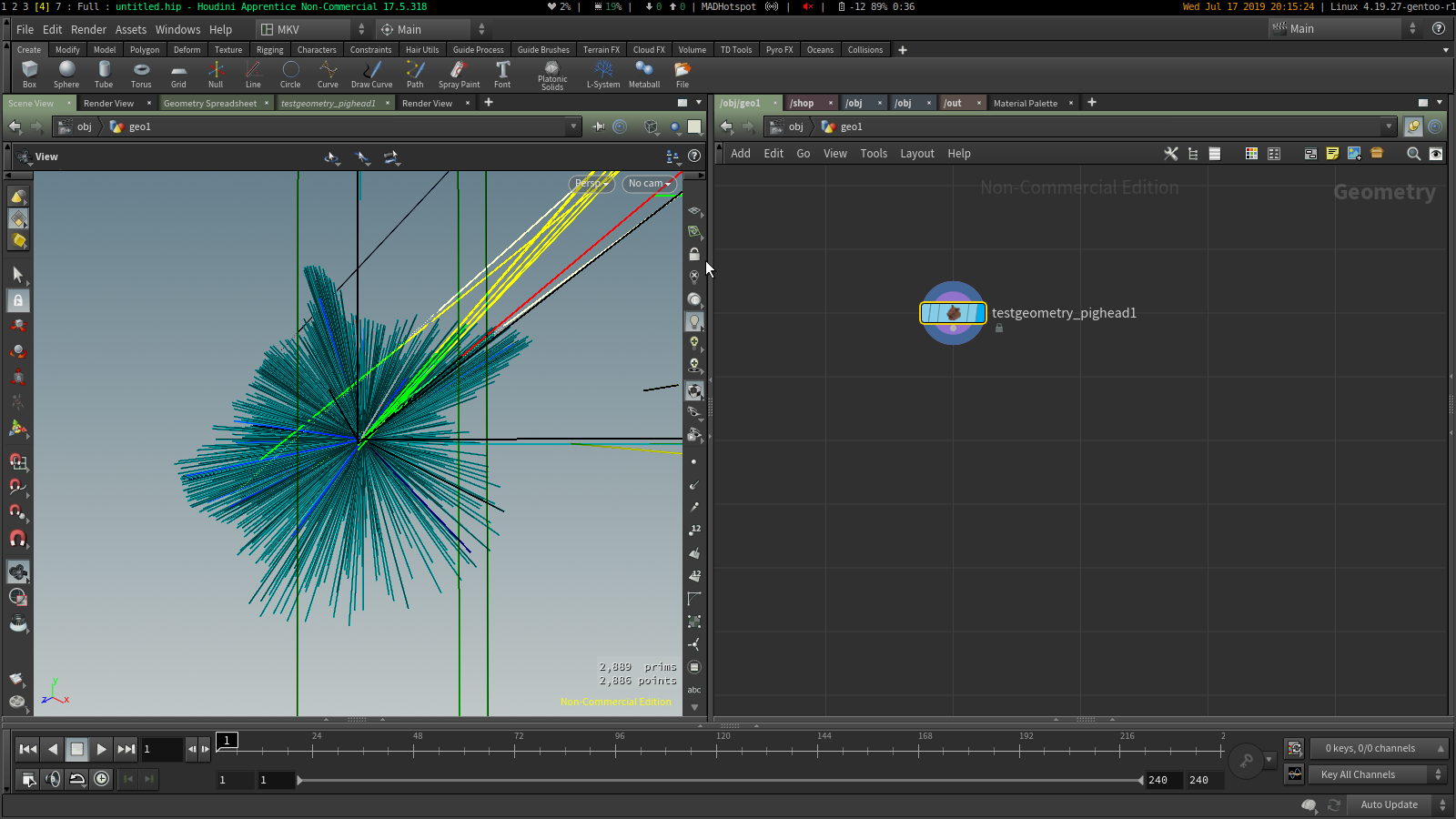Switch to the Geometry Spreadsheet tab
The image size is (1456, 819).
pyautogui.click(x=210, y=103)
